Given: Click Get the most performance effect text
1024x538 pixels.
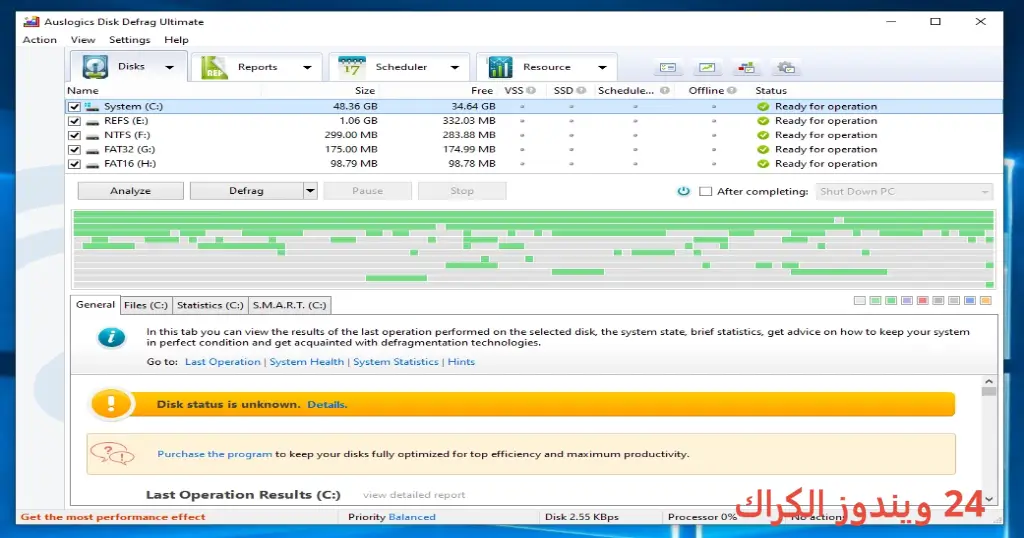Looking at the screenshot, I should [113, 516].
